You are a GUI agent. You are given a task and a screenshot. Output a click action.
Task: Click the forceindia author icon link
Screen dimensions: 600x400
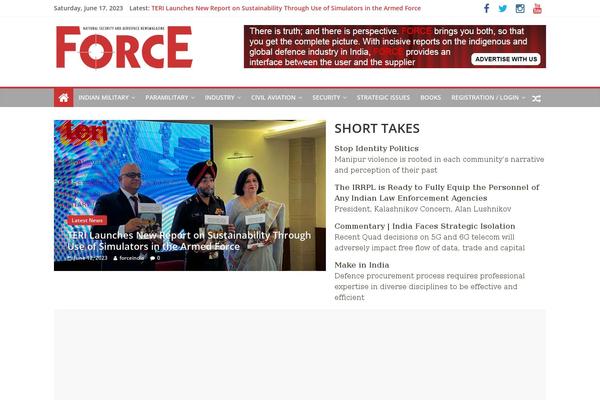[129, 258]
